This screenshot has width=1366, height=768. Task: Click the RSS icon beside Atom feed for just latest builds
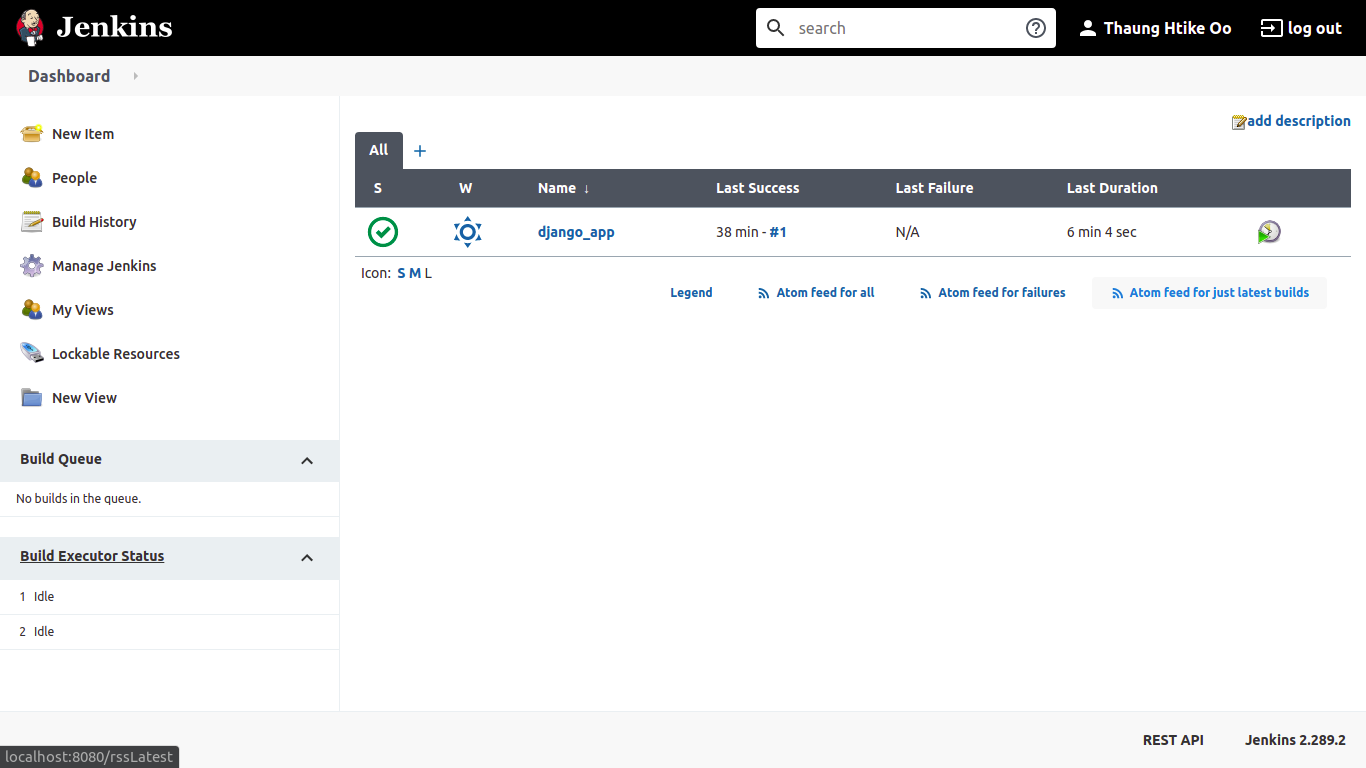coord(1118,294)
